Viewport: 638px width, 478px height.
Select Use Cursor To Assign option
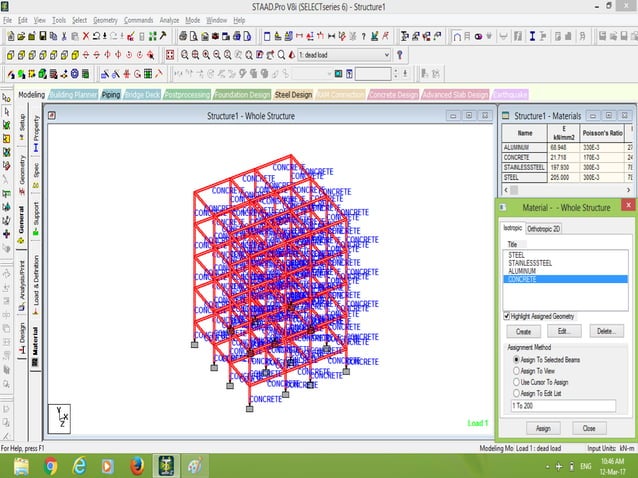click(x=516, y=382)
